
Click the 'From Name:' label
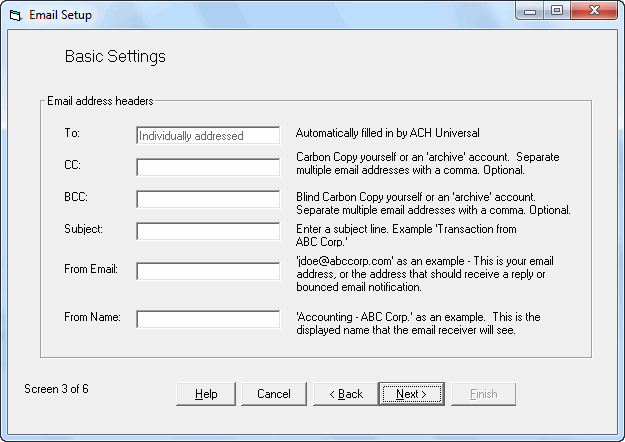(92, 316)
